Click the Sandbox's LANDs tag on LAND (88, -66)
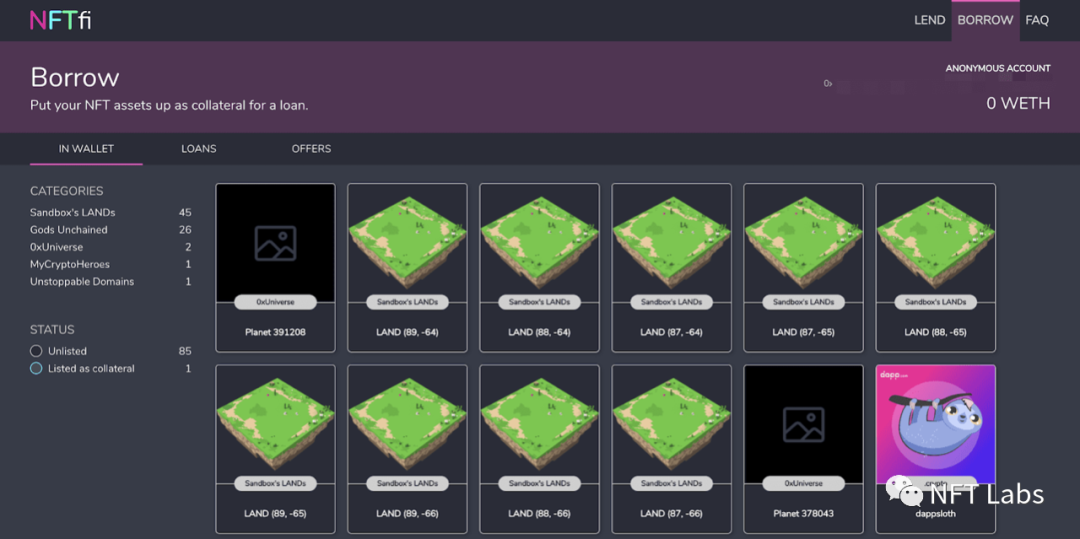This screenshot has width=1080, height=539. [x=539, y=483]
